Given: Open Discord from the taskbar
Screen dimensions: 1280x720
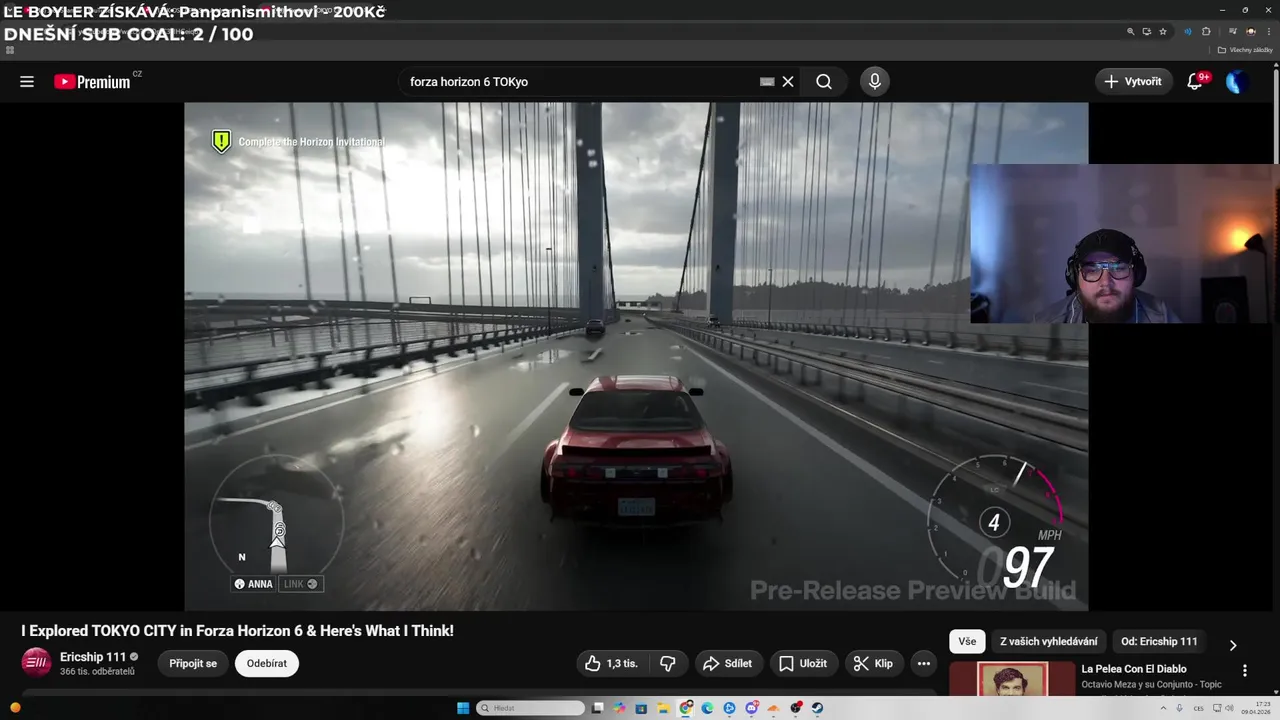Looking at the screenshot, I should tap(751, 708).
